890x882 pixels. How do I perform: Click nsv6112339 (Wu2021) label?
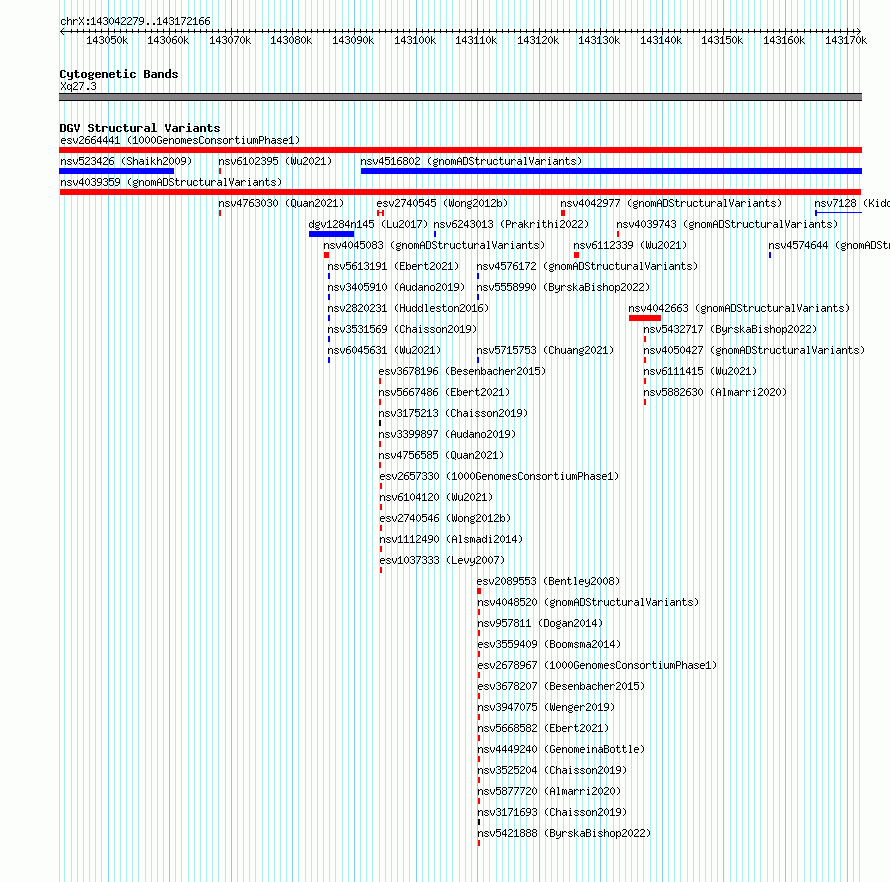coord(630,245)
